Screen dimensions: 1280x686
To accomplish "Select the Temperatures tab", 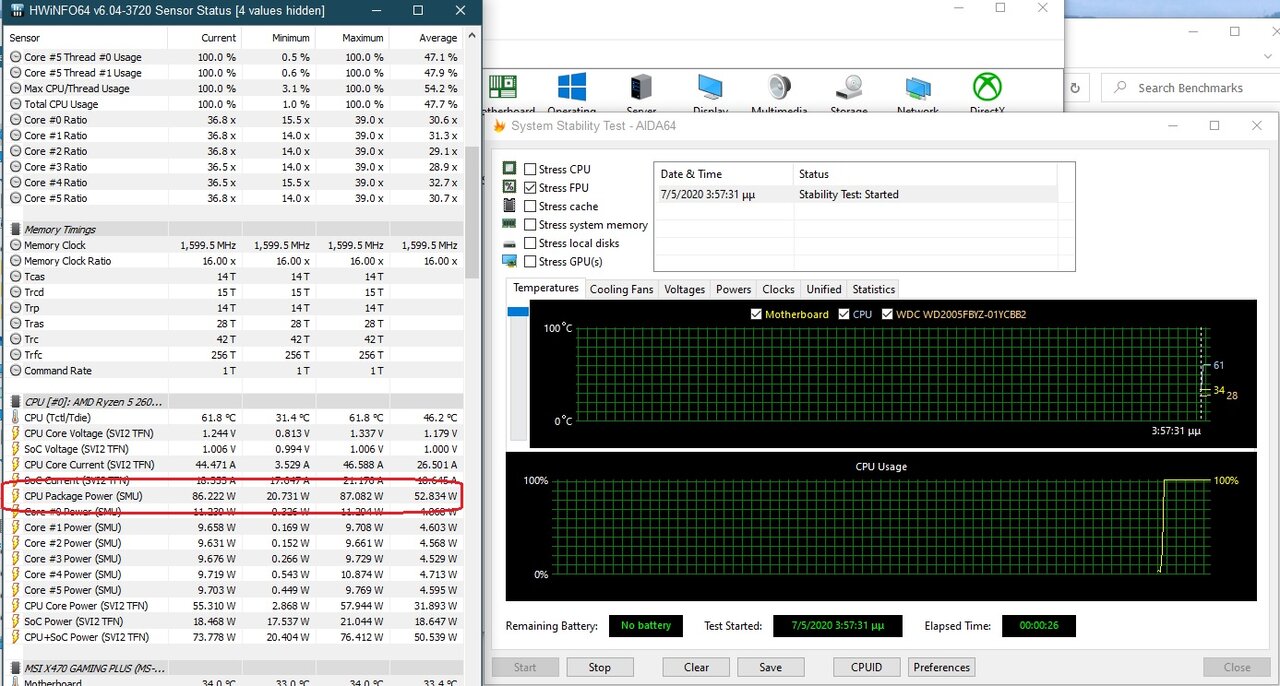I will [546, 288].
